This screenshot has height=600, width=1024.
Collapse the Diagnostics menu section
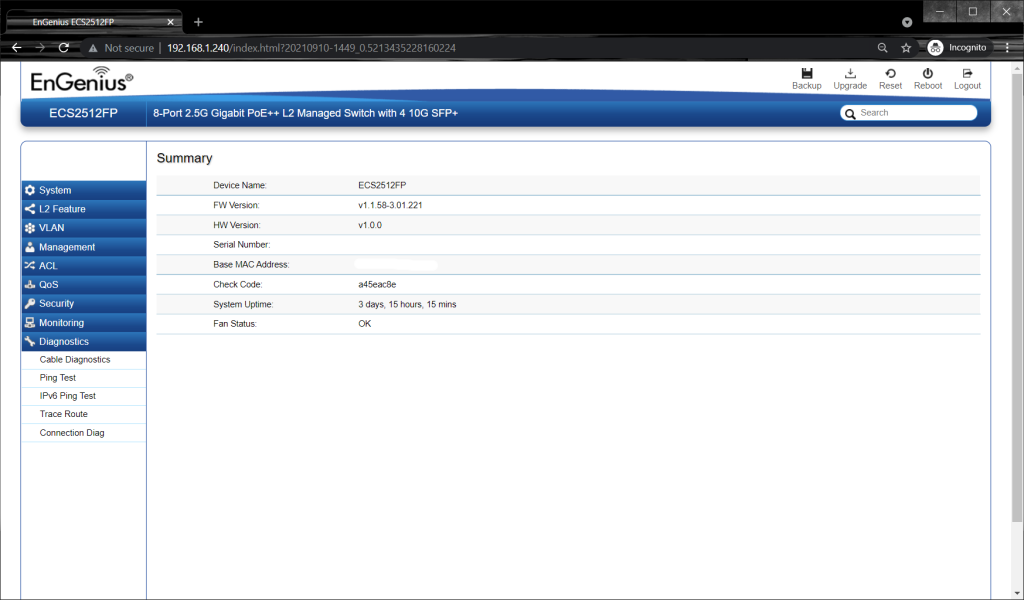pos(84,341)
